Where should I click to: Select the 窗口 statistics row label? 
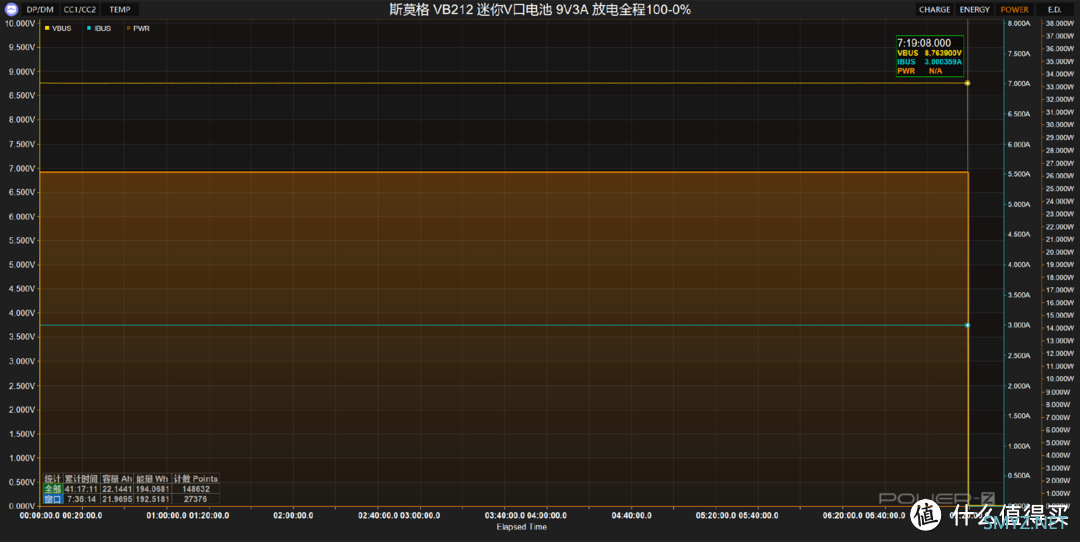point(52,499)
